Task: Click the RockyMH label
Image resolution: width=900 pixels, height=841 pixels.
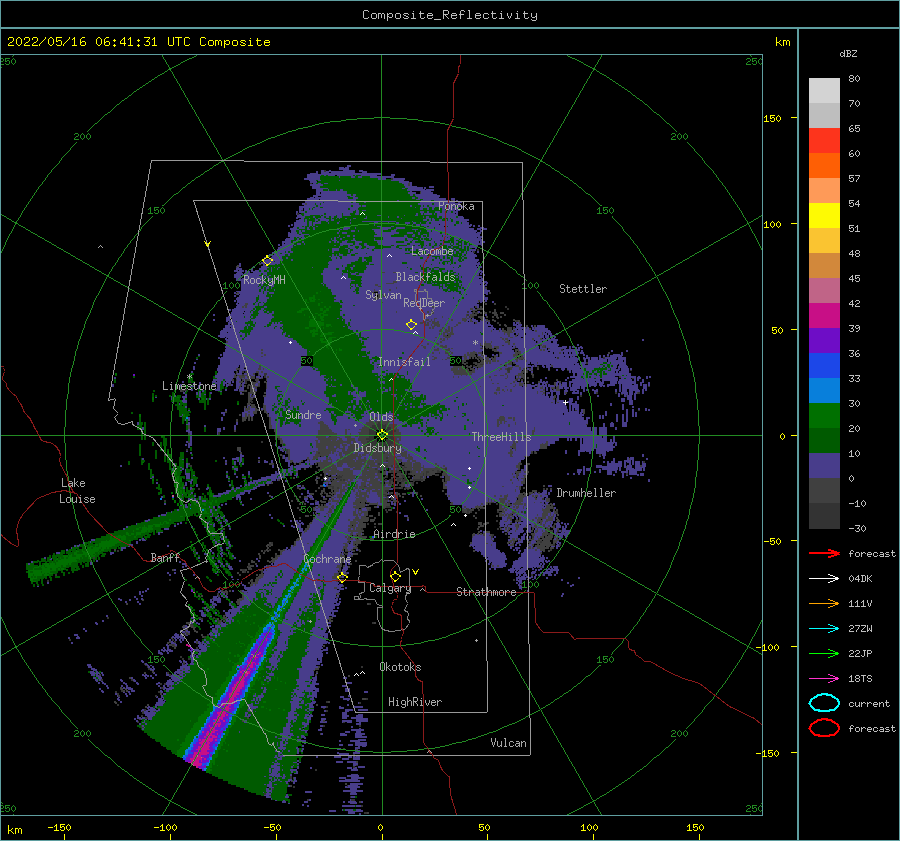Action: (x=264, y=280)
